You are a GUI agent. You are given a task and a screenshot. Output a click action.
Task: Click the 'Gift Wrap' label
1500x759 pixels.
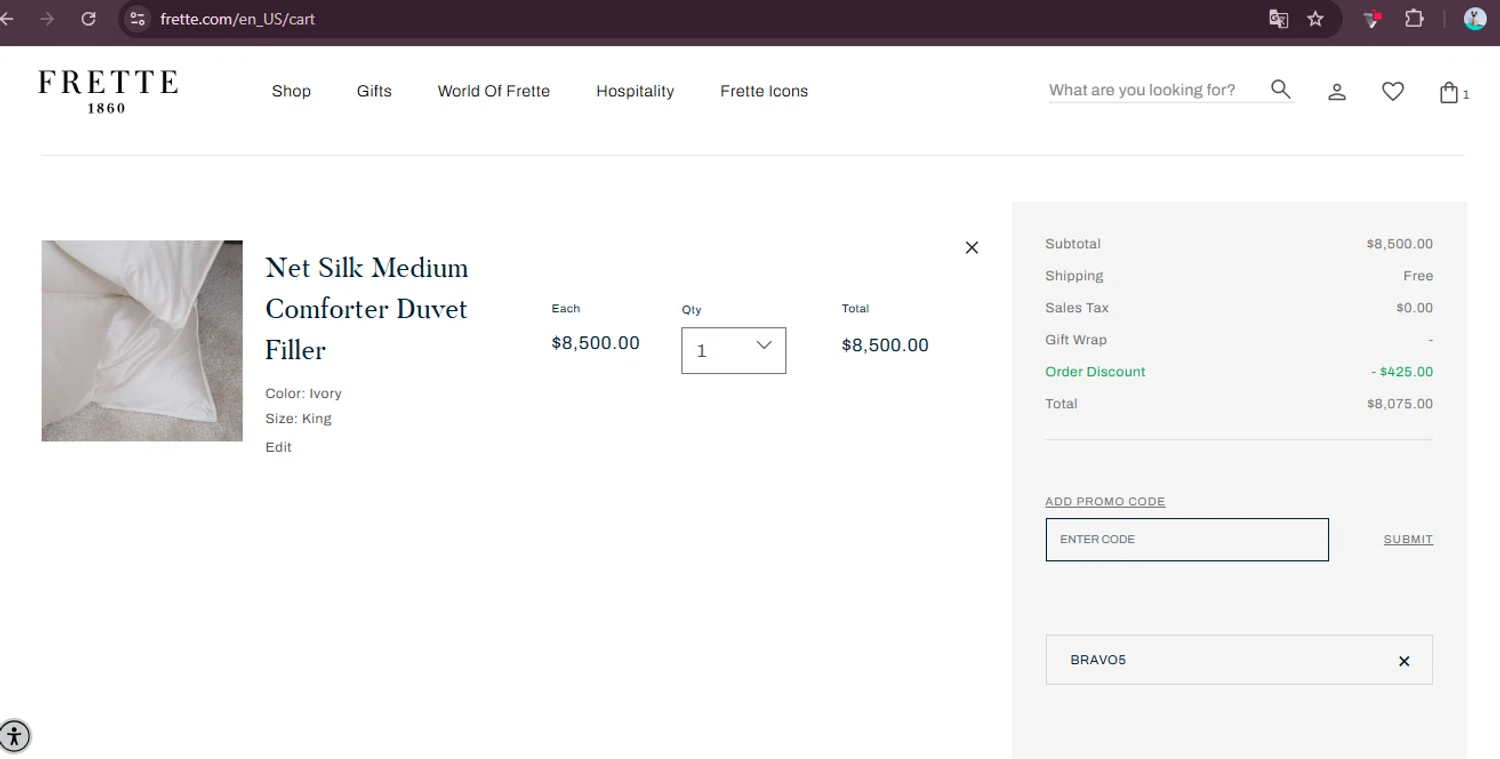1076,340
